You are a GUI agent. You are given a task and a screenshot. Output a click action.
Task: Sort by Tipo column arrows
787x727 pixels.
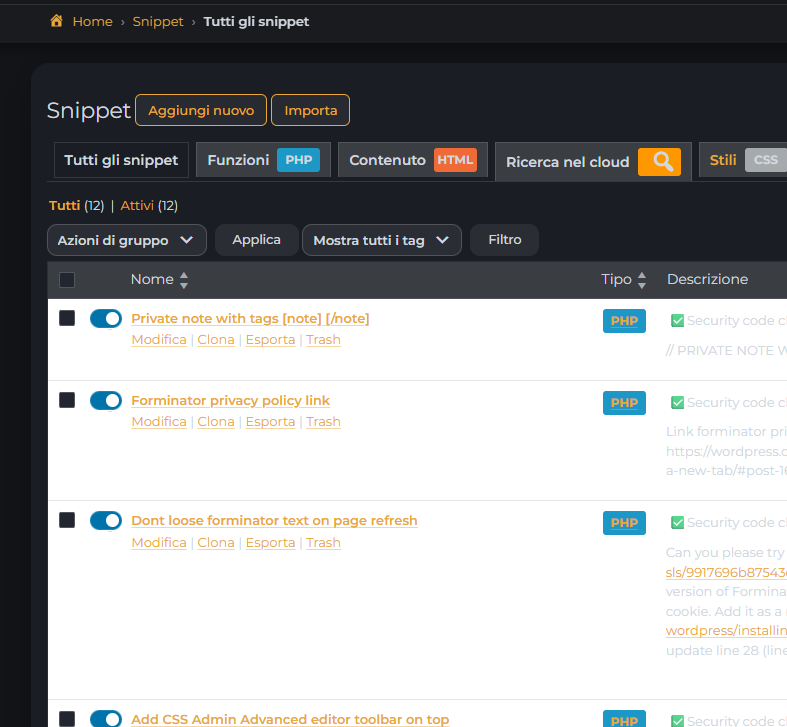(641, 280)
